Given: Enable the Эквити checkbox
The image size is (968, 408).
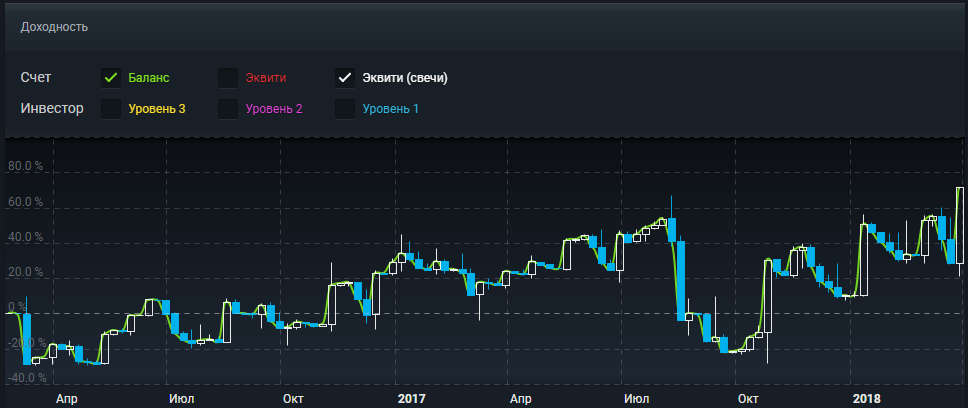Looking at the screenshot, I should [x=228, y=78].
